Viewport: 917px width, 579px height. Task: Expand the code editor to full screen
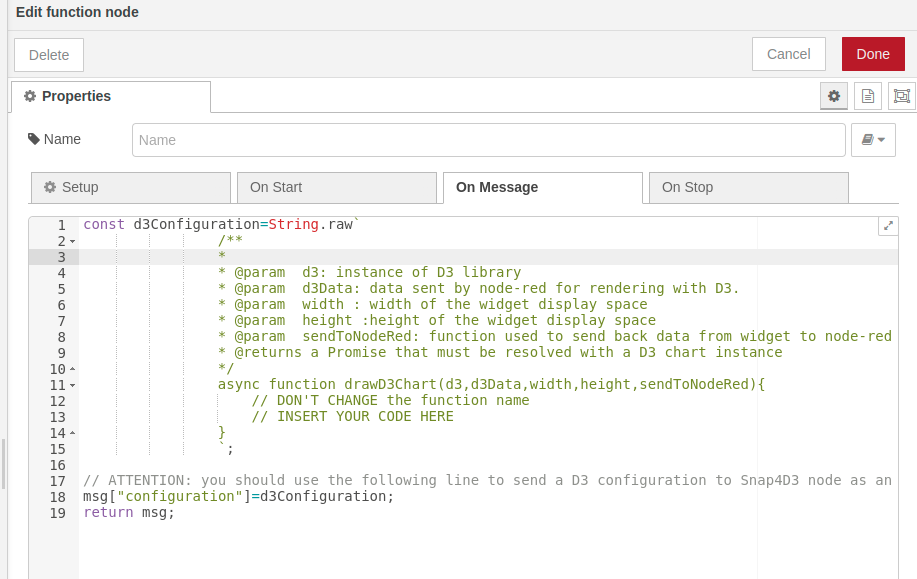[887, 226]
